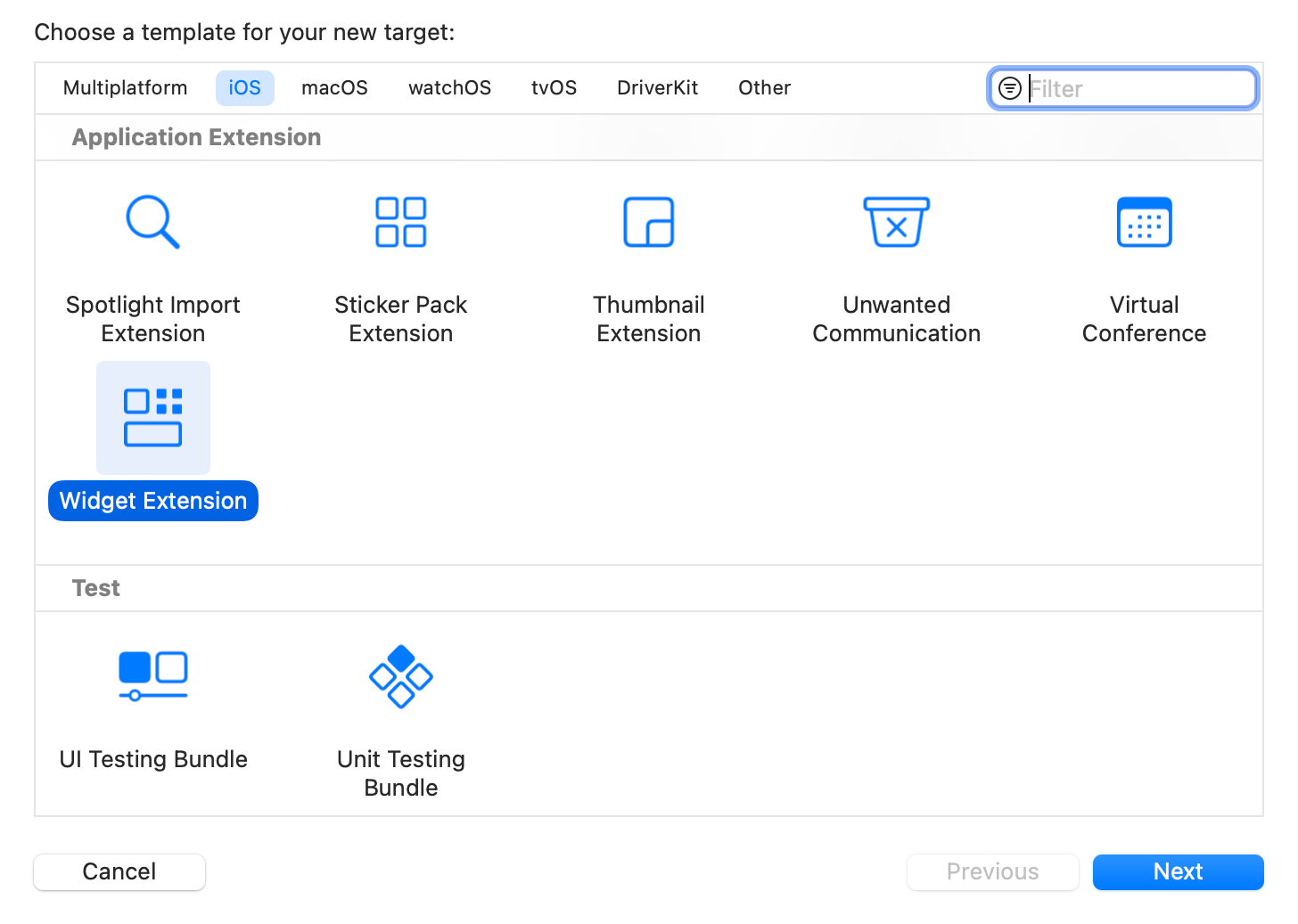Choose the Unit Testing Bundle icon
Image resolution: width=1298 pixels, height=924 pixels.
[401, 676]
